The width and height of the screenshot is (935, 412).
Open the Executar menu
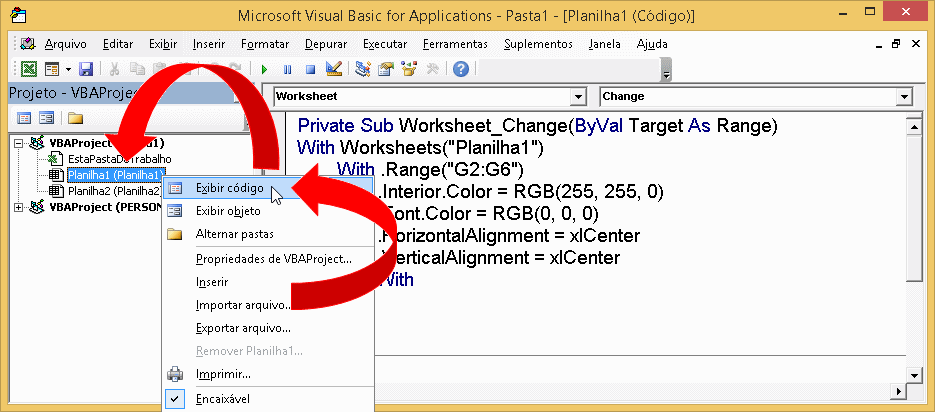(385, 44)
